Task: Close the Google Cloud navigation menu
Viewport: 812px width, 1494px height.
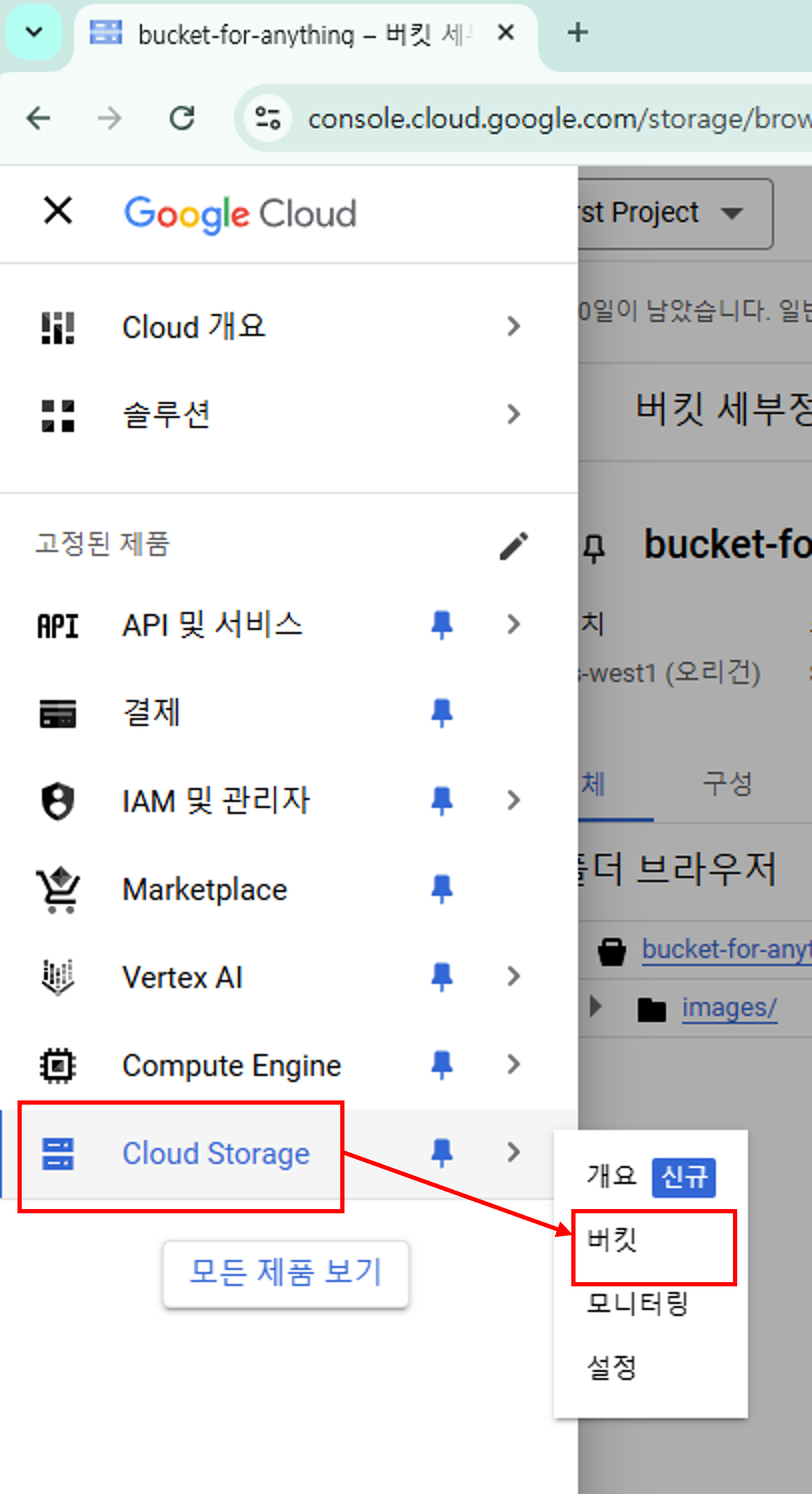Action: pyautogui.click(x=58, y=211)
